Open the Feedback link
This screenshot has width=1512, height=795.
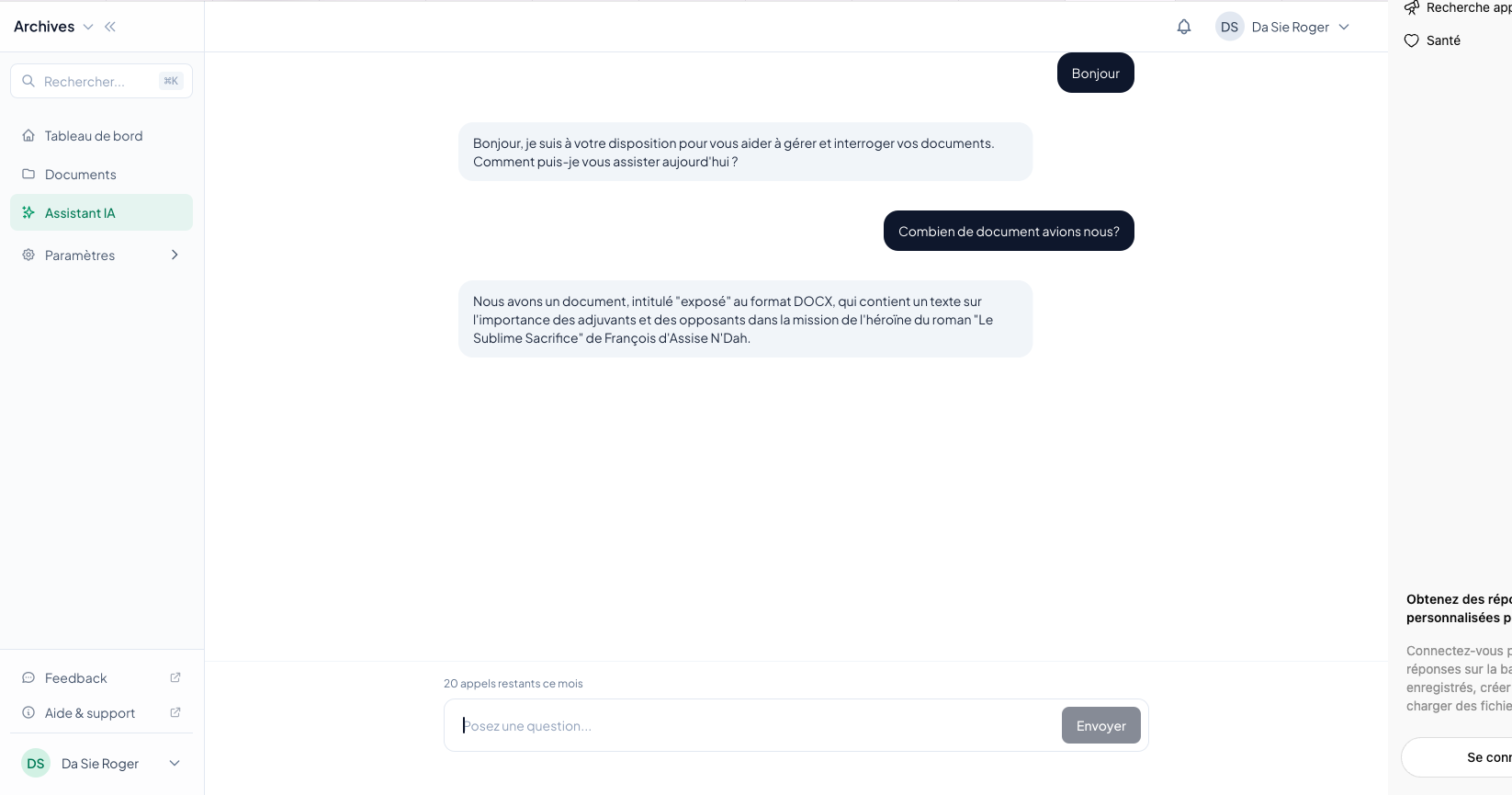(76, 678)
